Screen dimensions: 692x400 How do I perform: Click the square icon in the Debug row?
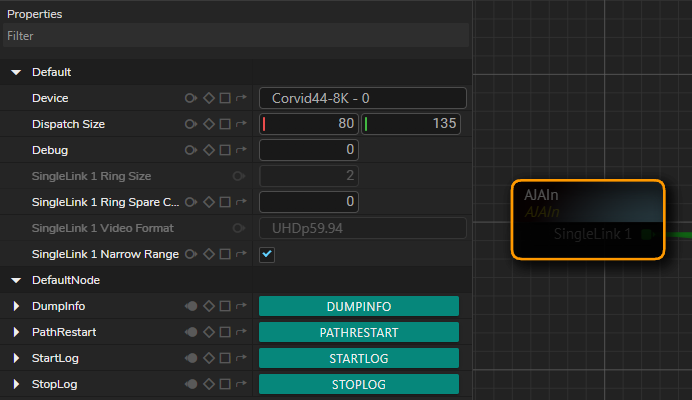(x=225, y=150)
